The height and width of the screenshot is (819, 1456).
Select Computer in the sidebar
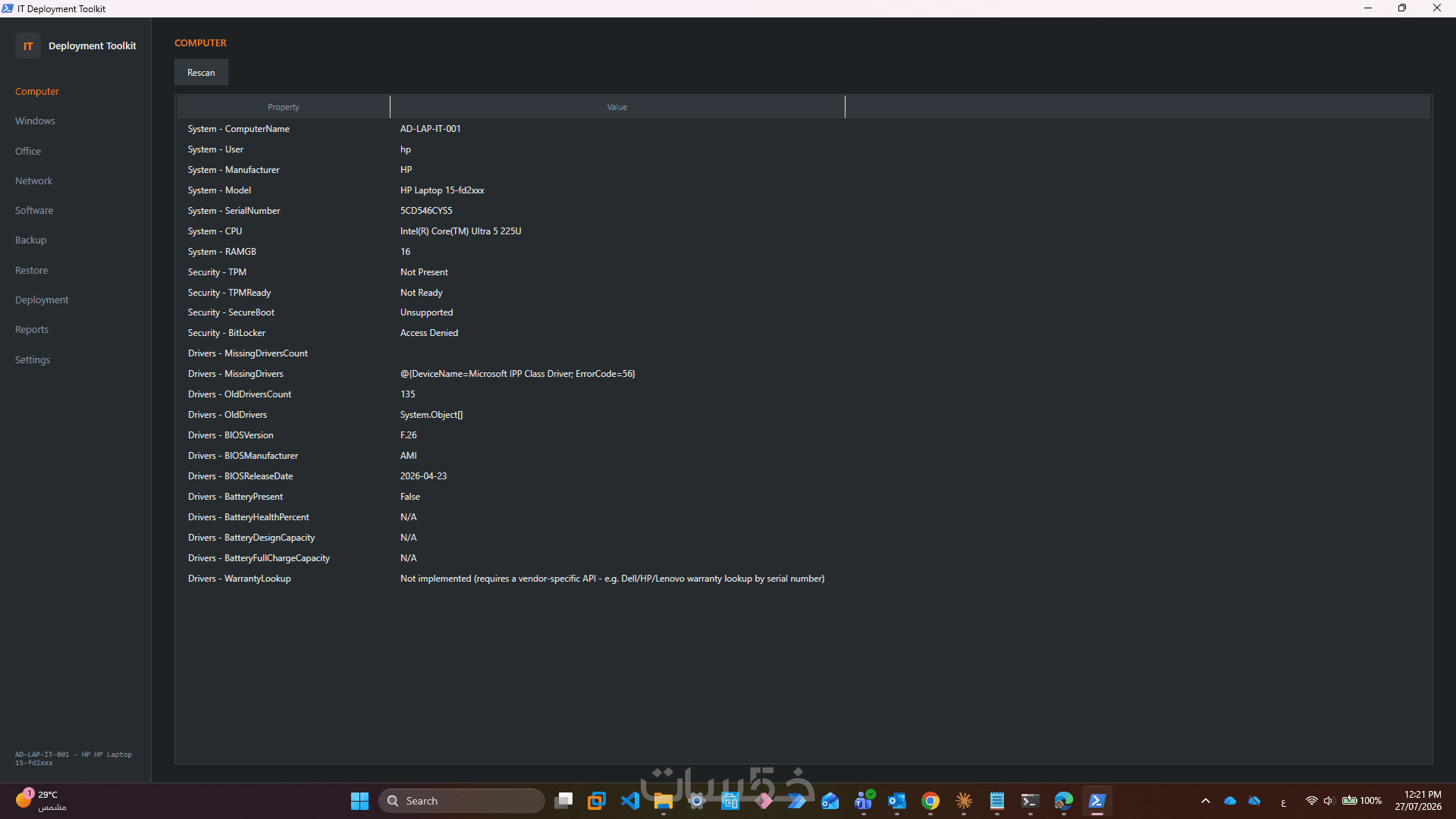click(x=37, y=91)
